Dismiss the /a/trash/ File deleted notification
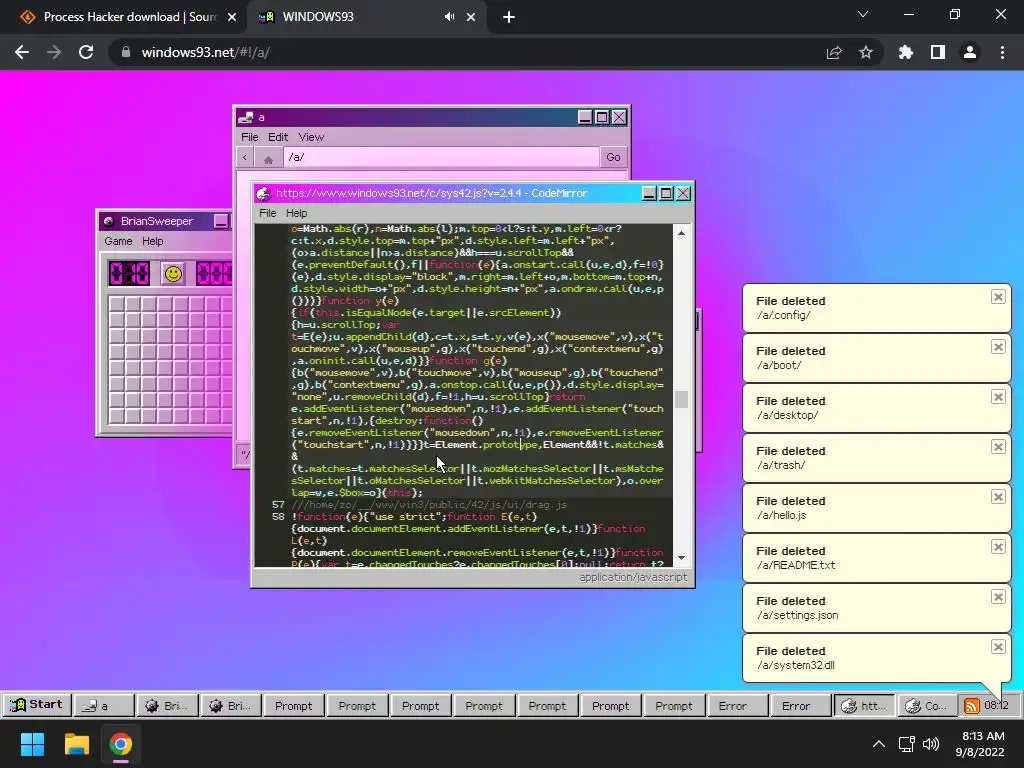The image size is (1024, 768). click(998, 447)
